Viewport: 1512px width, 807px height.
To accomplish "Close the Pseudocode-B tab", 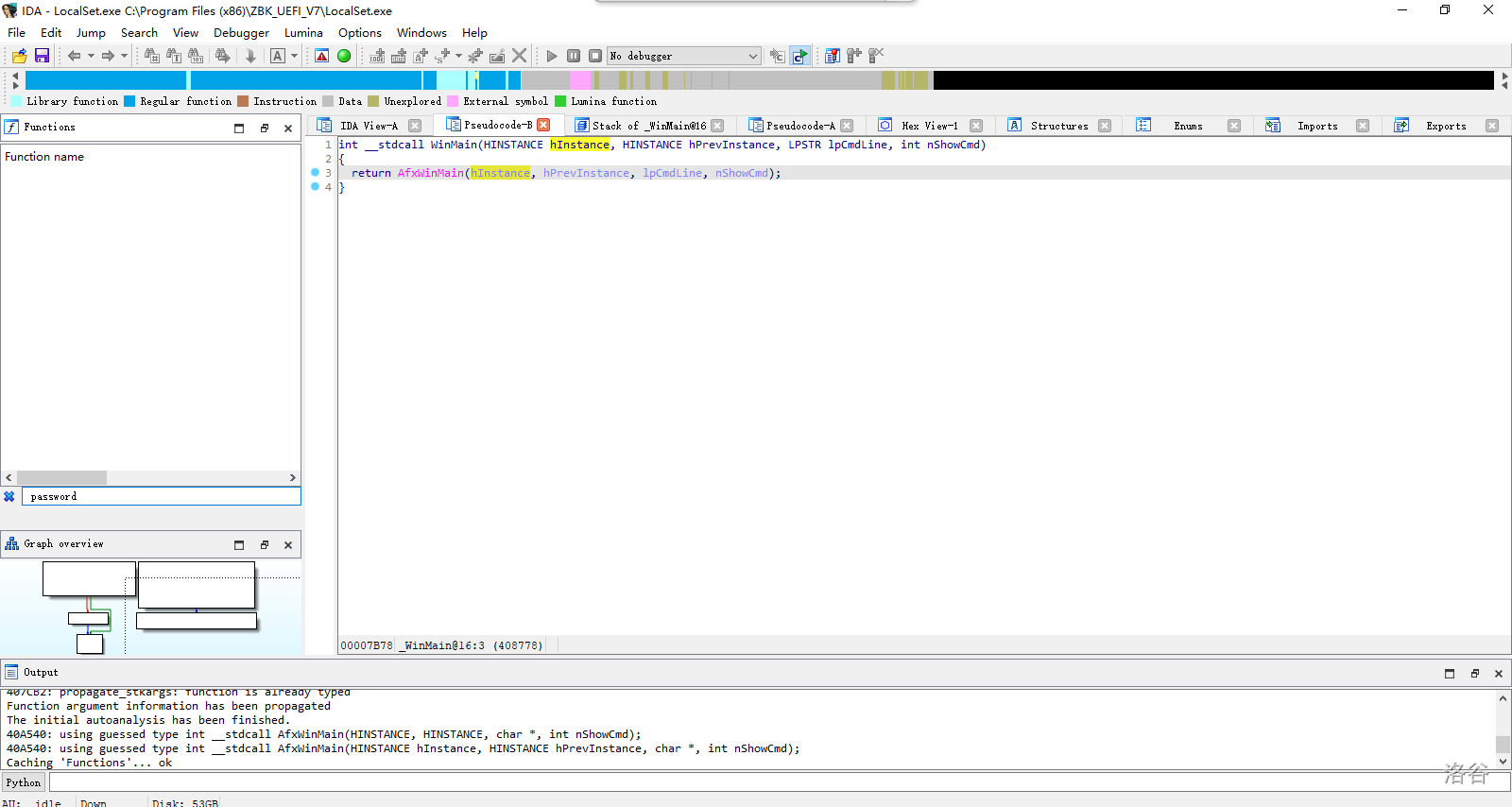I will 543,125.
